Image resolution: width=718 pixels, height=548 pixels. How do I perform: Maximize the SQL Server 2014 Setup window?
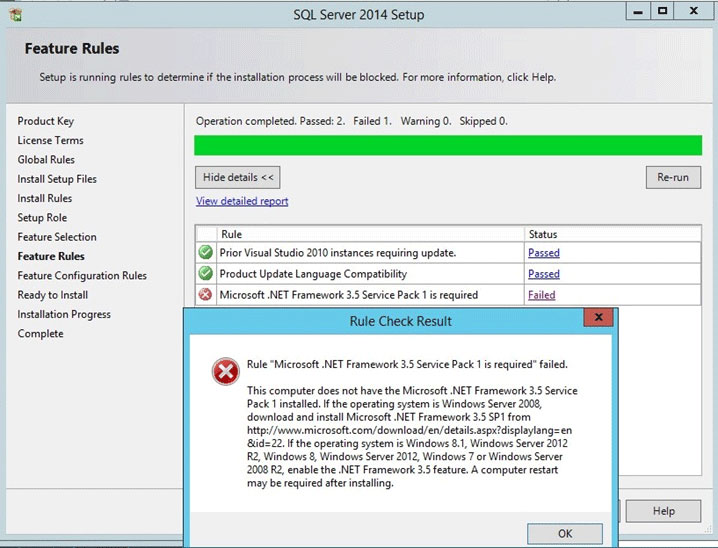tap(662, 11)
